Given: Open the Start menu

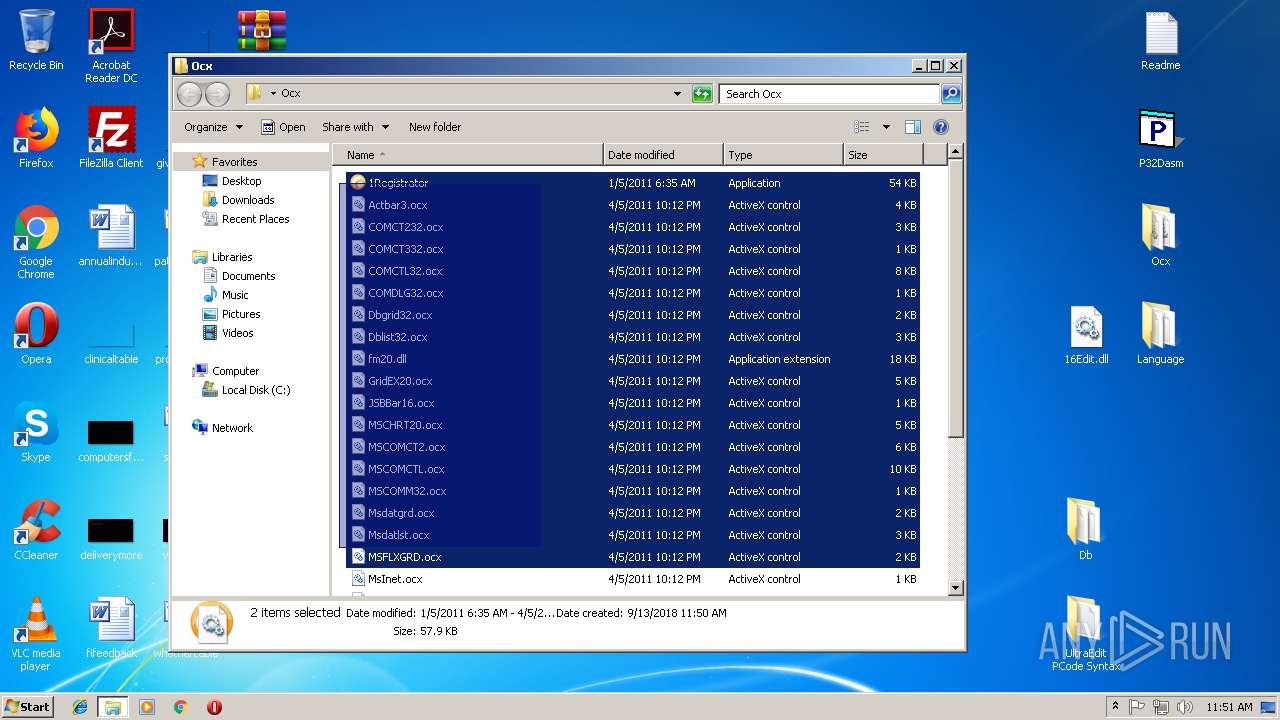Looking at the screenshot, I should tap(27, 707).
